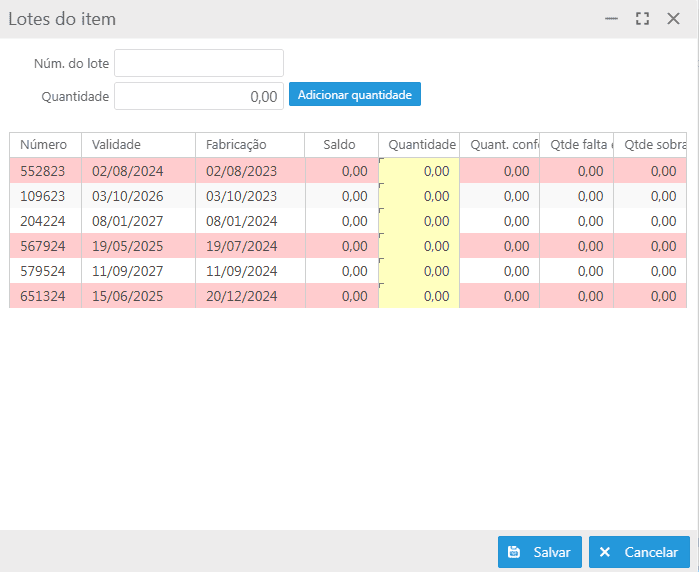The image size is (699, 572).
Task: Click the Quantidade column header in the table
Action: pos(420,145)
